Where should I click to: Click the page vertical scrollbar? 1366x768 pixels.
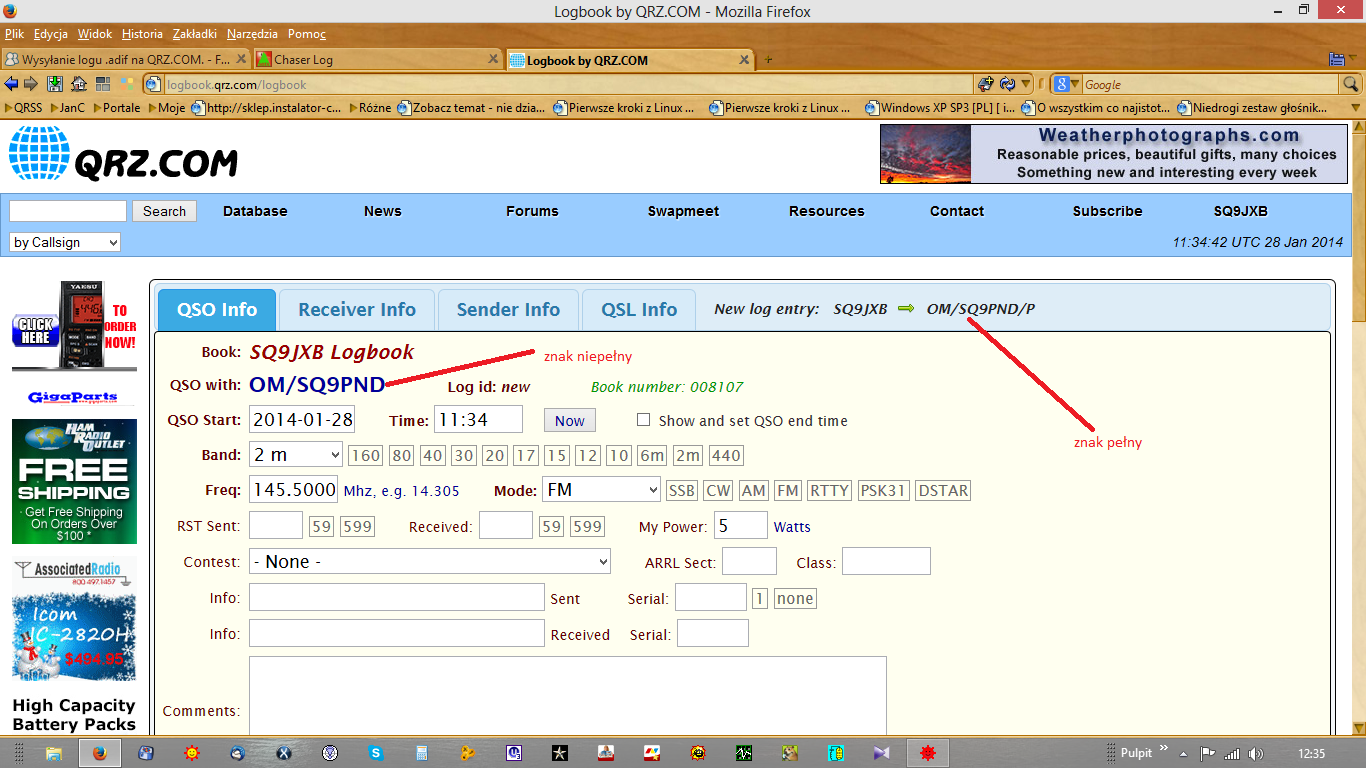[x=1358, y=428]
